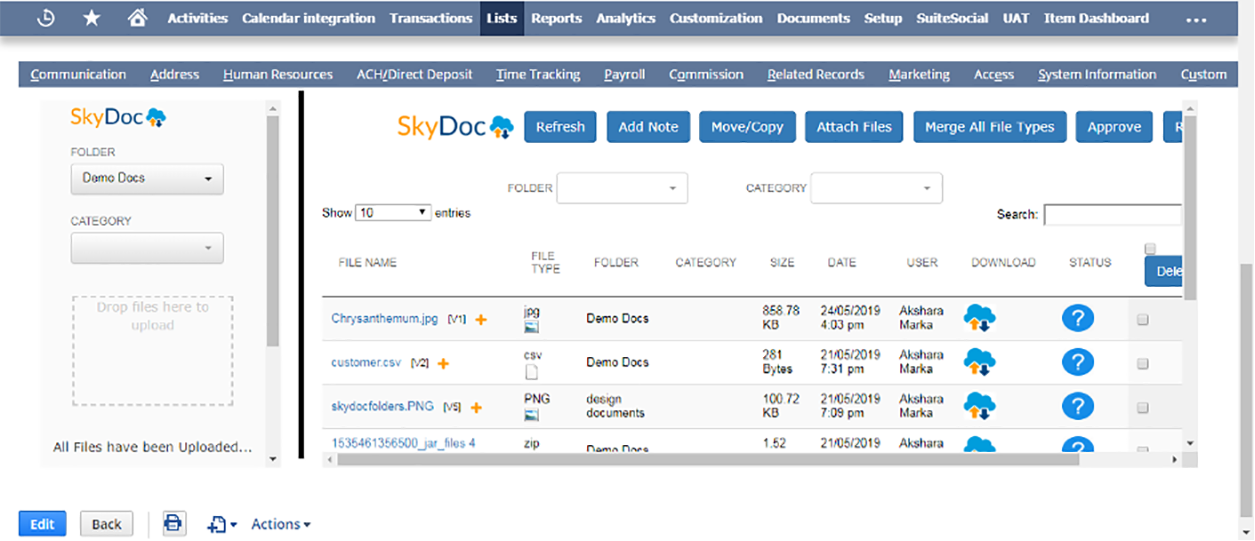Check the box for Chrysanthemum.jpg row

point(1143,320)
